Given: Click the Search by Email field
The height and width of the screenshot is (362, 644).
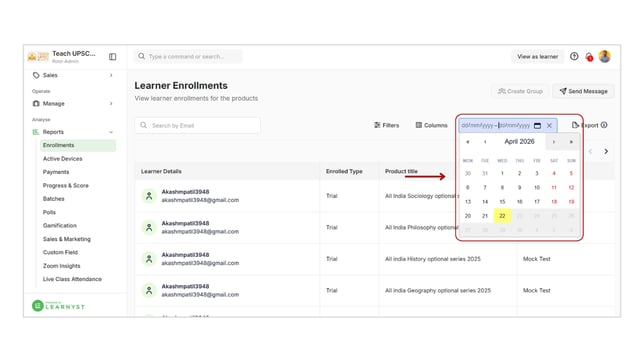Looking at the screenshot, I should pos(198,125).
